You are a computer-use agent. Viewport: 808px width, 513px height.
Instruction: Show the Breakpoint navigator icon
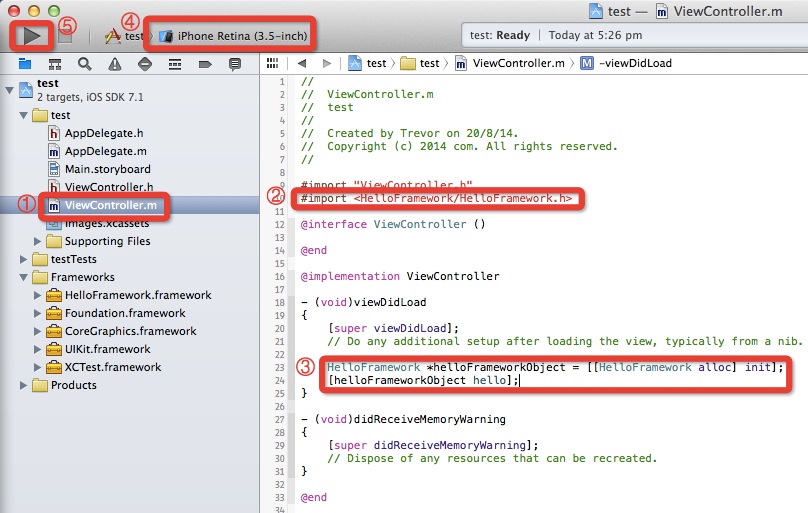click(x=205, y=63)
